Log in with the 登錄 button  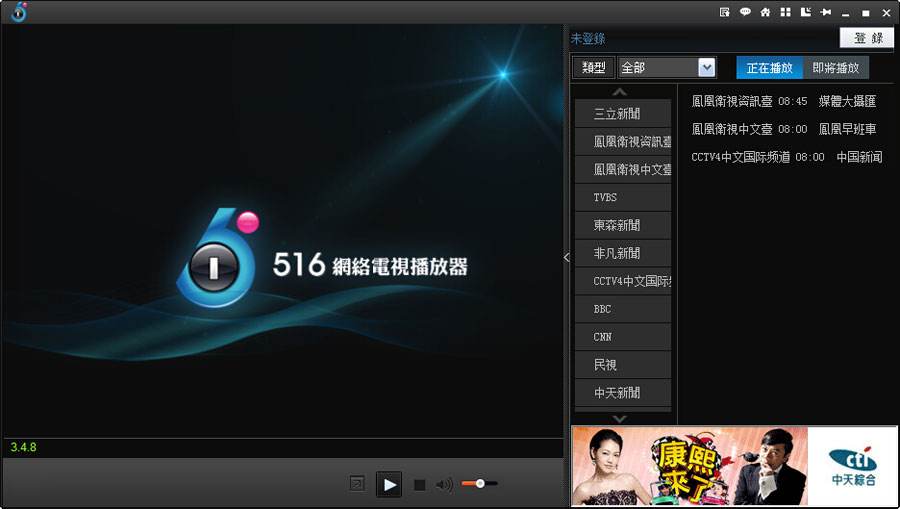click(x=868, y=38)
